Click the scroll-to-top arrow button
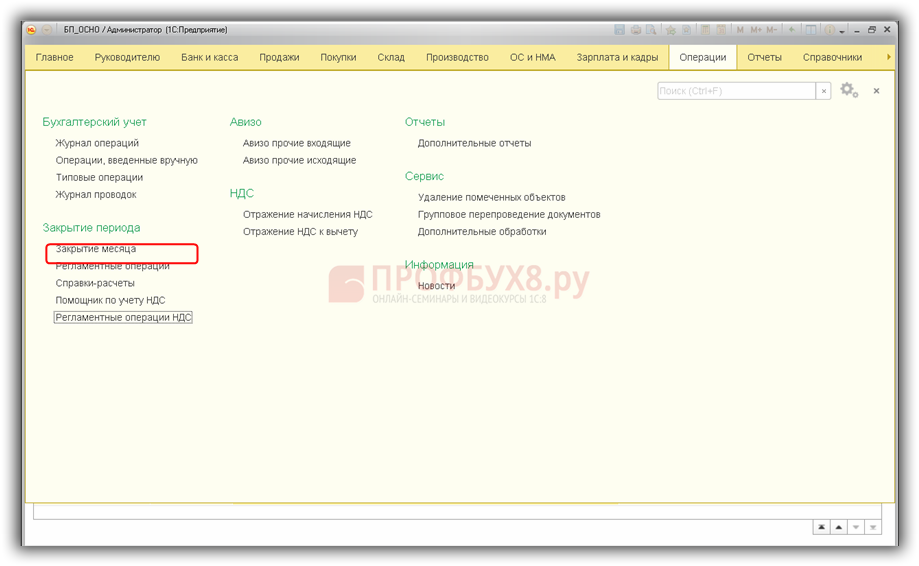Screen dimensions: 919x566 821,527
